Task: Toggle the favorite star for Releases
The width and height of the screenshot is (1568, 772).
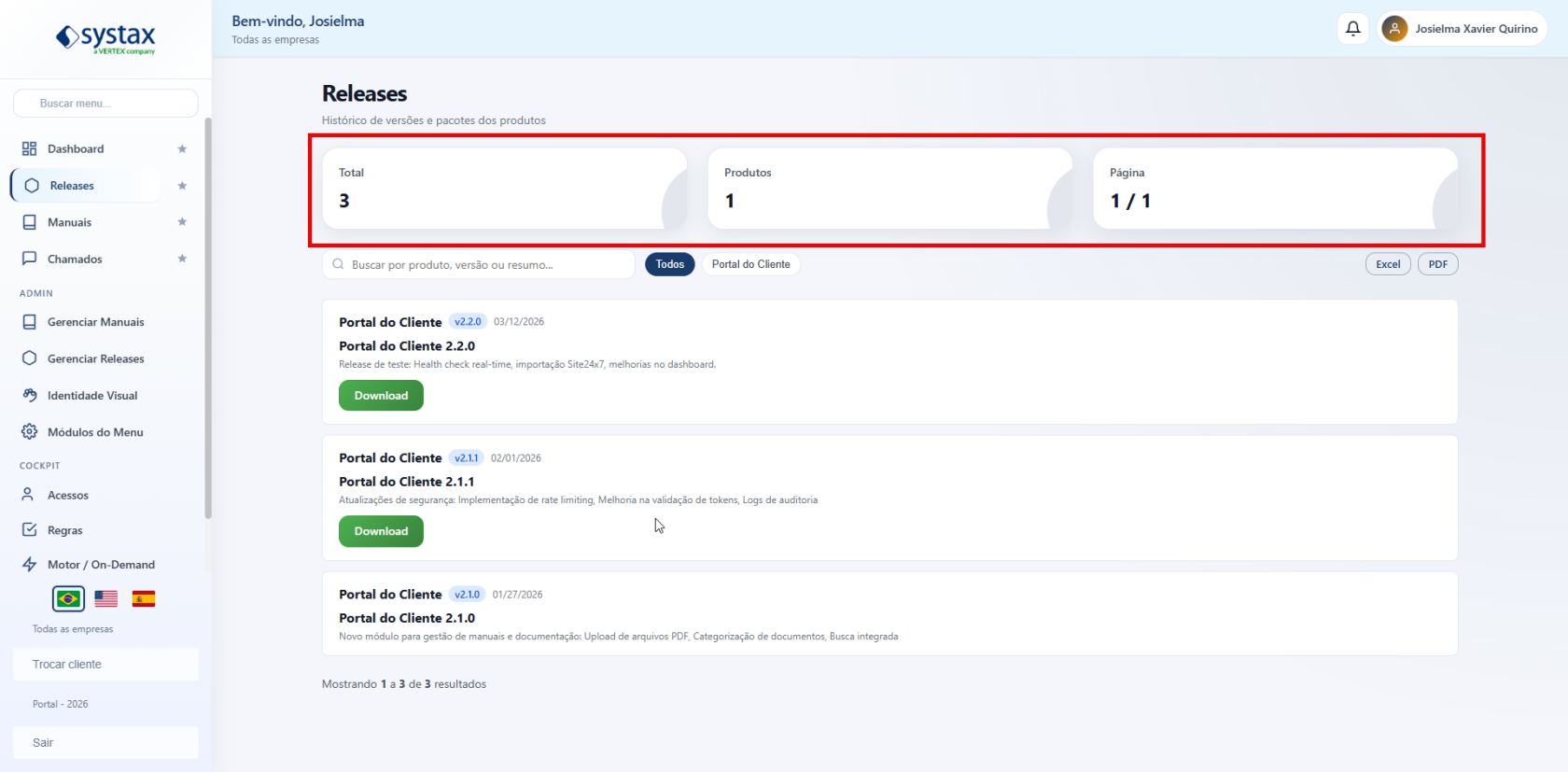Action: 182,186
